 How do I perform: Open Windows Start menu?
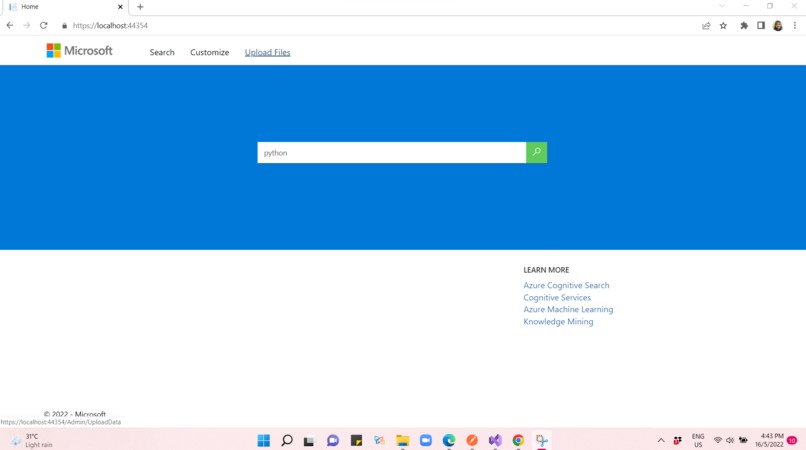[x=264, y=441]
